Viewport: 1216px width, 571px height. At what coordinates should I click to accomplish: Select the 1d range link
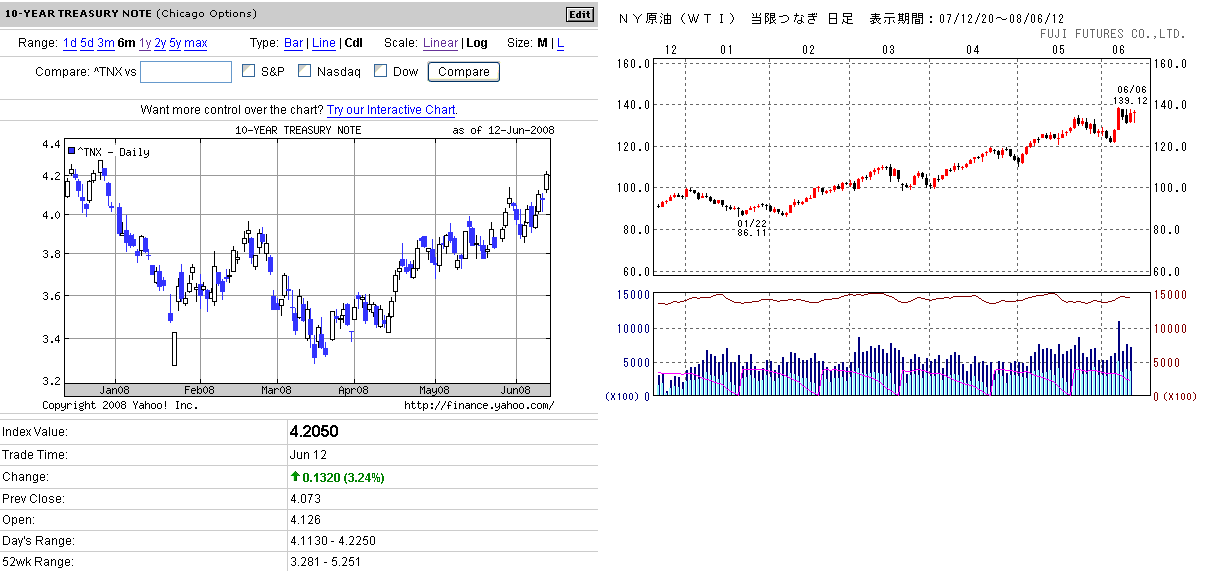[x=69, y=43]
